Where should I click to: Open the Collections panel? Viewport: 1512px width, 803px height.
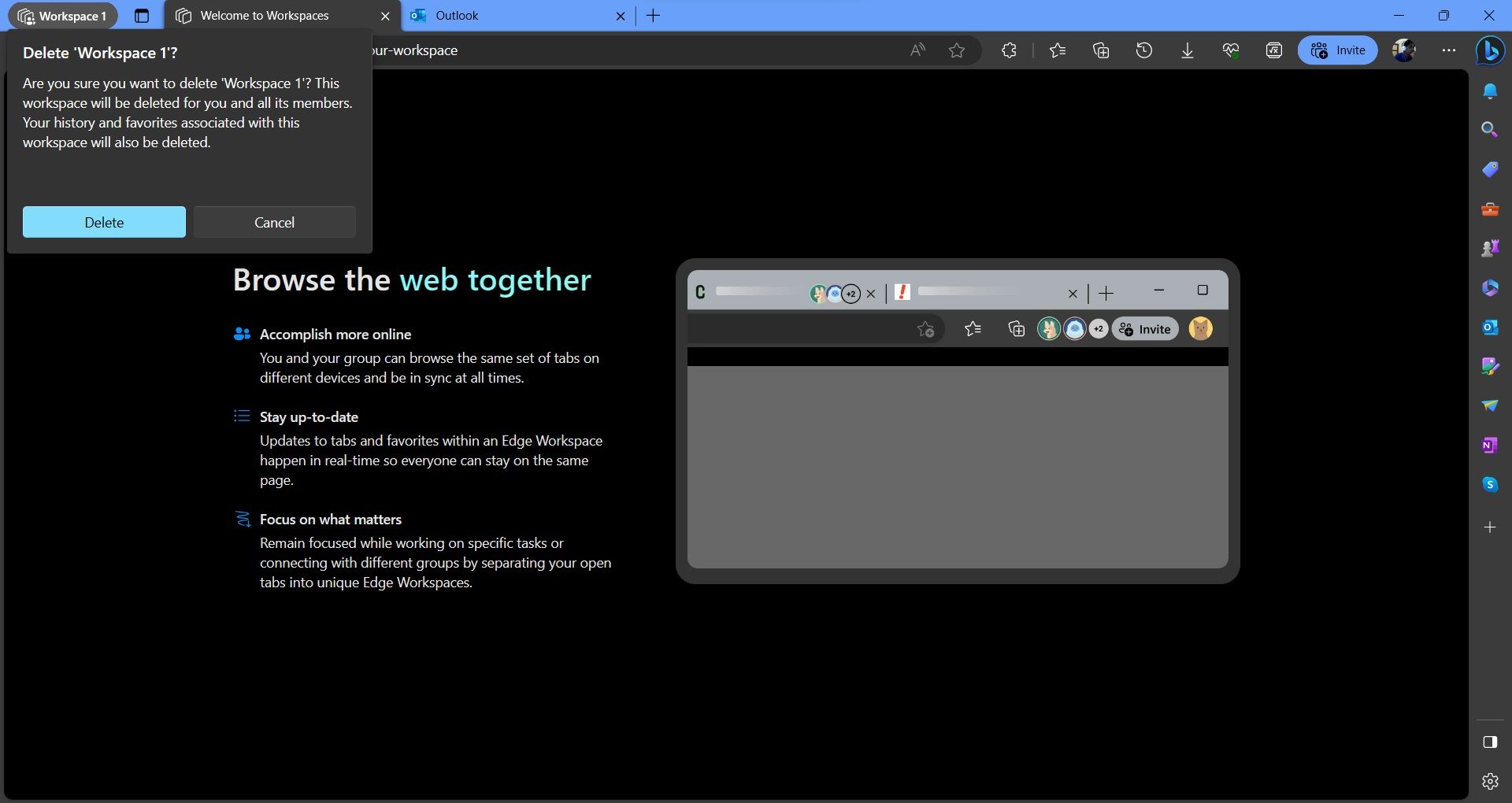1100,50
